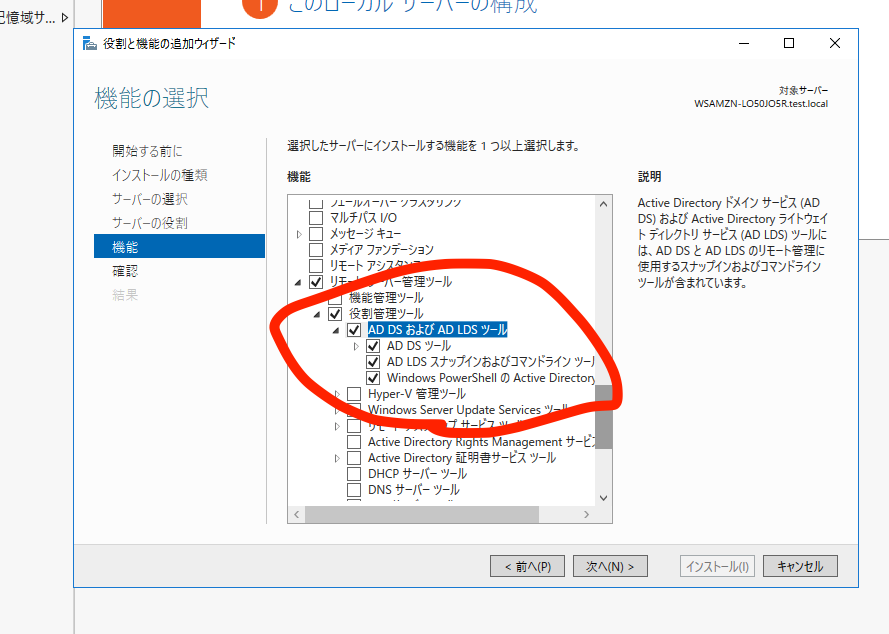Check Hyper-V 管理ツール
This screenshot has height=634, width=889.
[x=355, y=393]
